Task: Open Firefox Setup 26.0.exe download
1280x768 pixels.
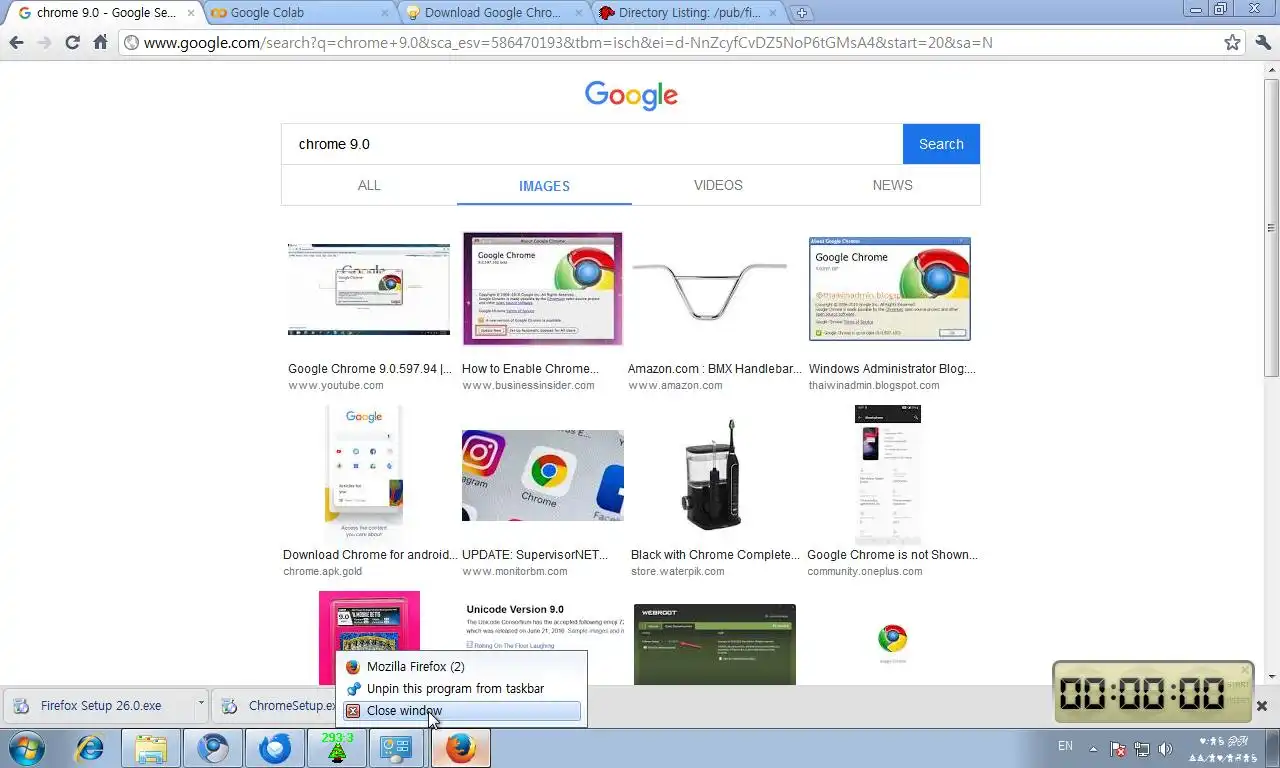Action: pos(98,705)
